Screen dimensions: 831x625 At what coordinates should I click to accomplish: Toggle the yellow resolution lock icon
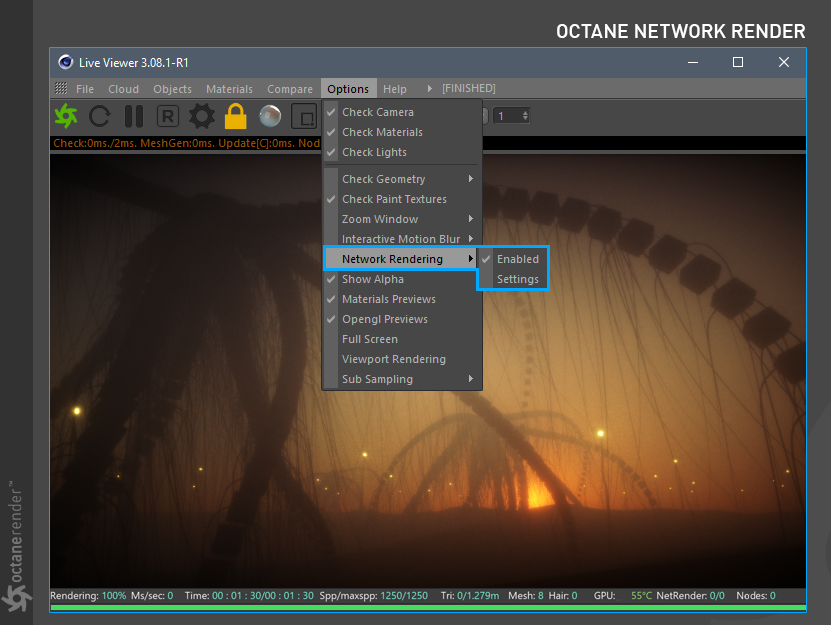click(x=235, y=116)
